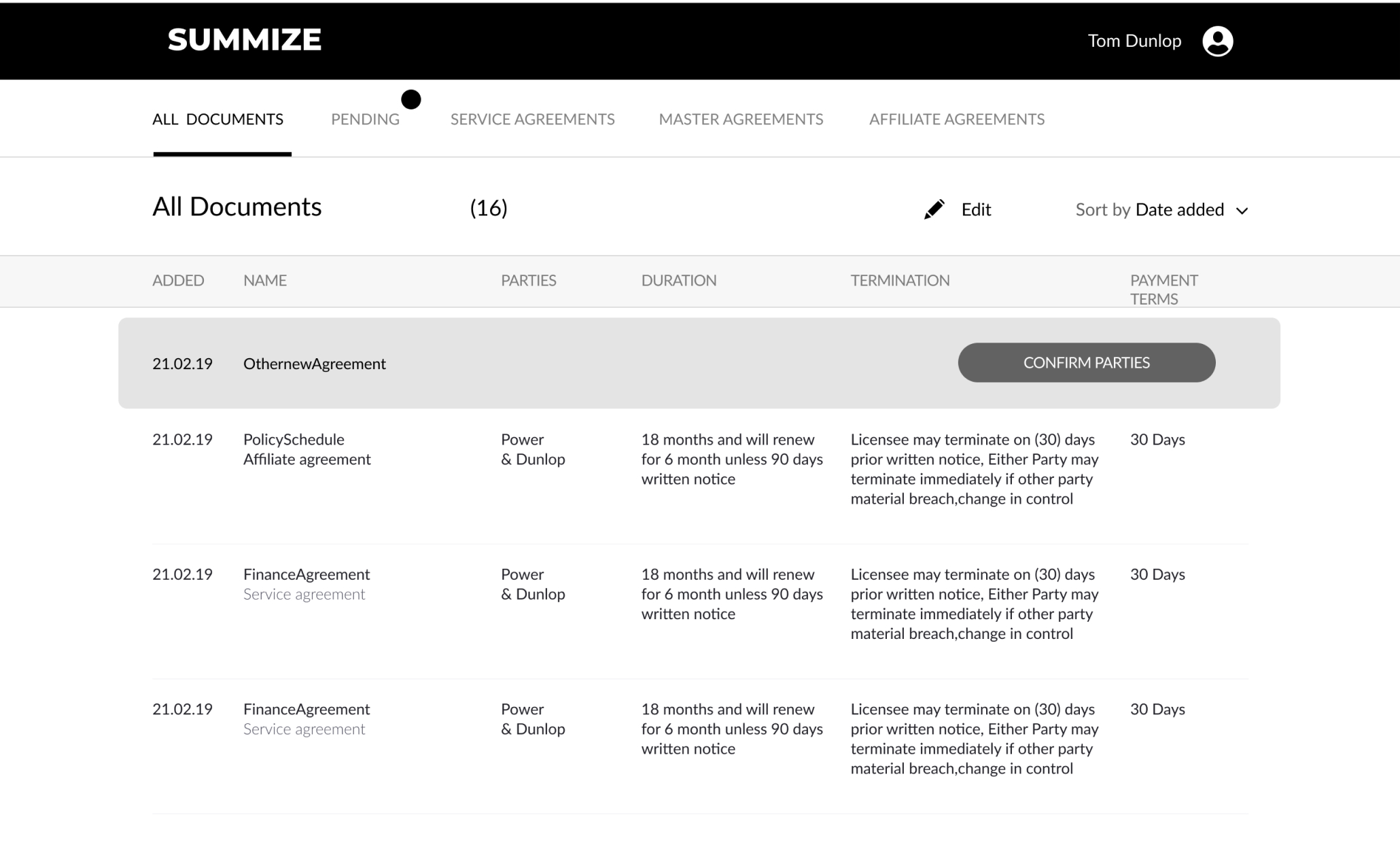This screenshot has width=1400, height=851.
Task: Select the All Documents tab
Action: click(217, 120)
